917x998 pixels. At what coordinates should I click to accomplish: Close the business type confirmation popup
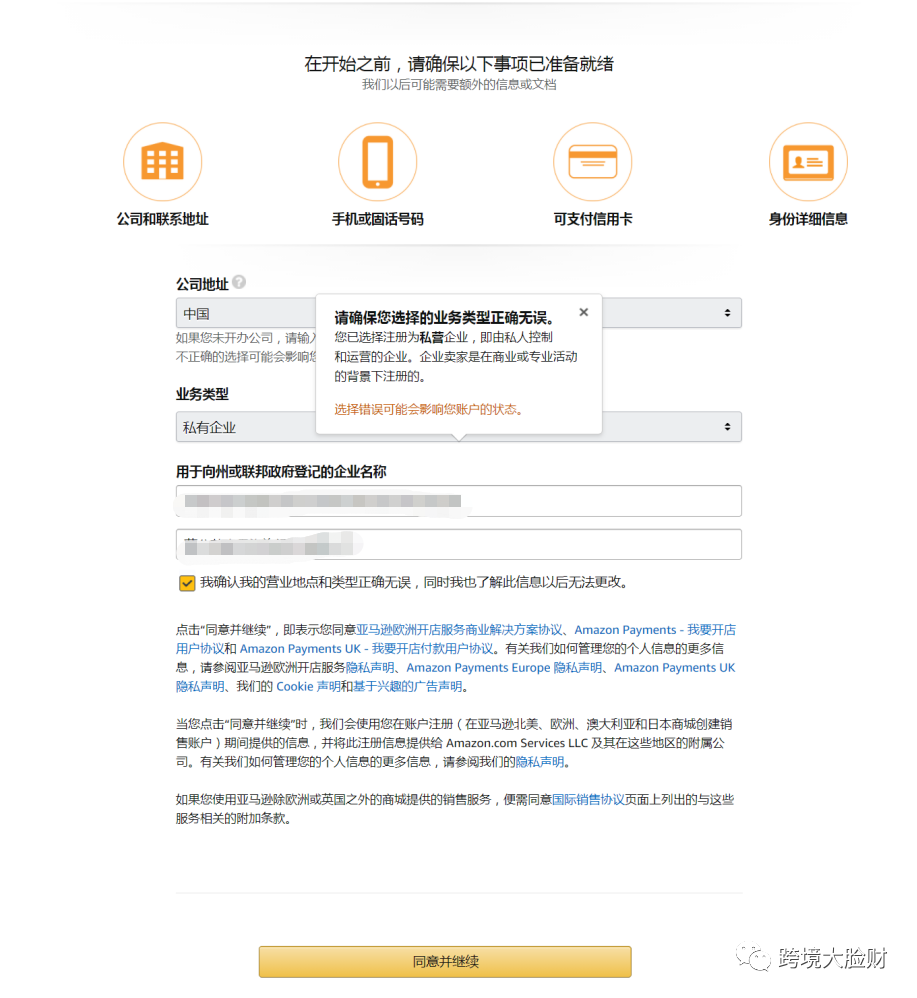coord(584,311)
